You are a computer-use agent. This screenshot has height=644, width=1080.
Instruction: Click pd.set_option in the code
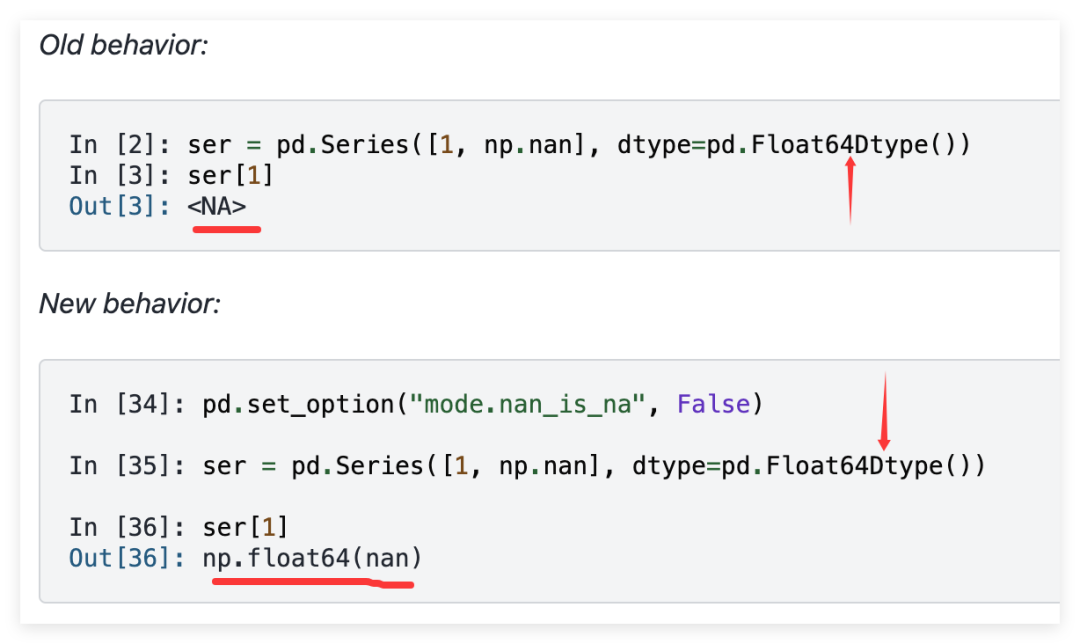(298, 404)
